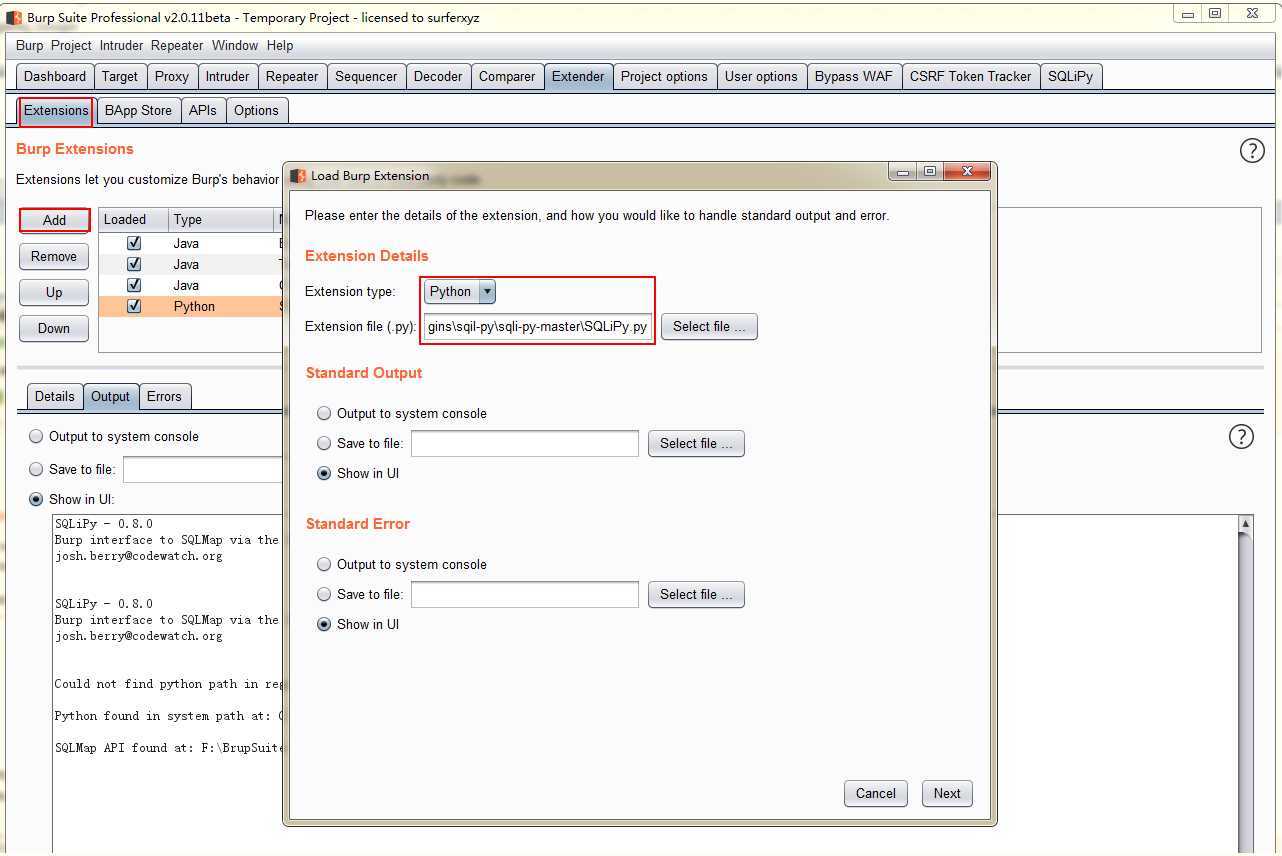1282x856 pixels.
Task: Click Add extension button
Action: click(x=54, y=220)
